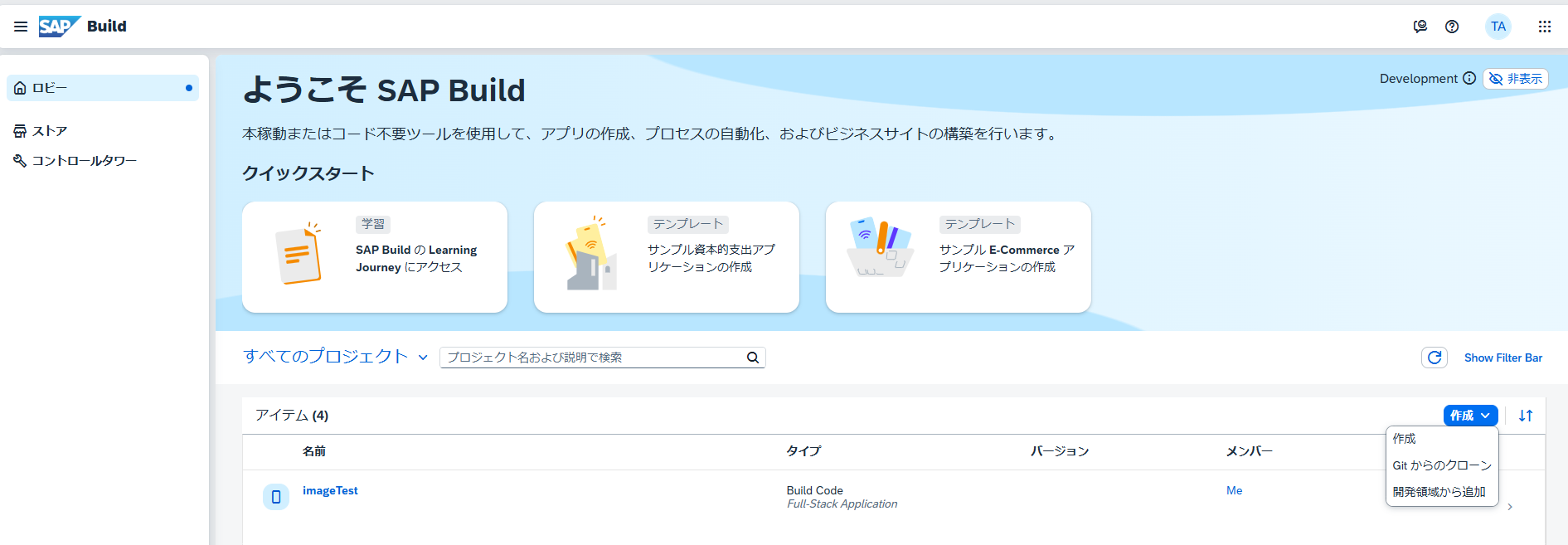Refresh the project list
The height and width of the screenshot is (545, 1568).
click(x=1435, y=358)
